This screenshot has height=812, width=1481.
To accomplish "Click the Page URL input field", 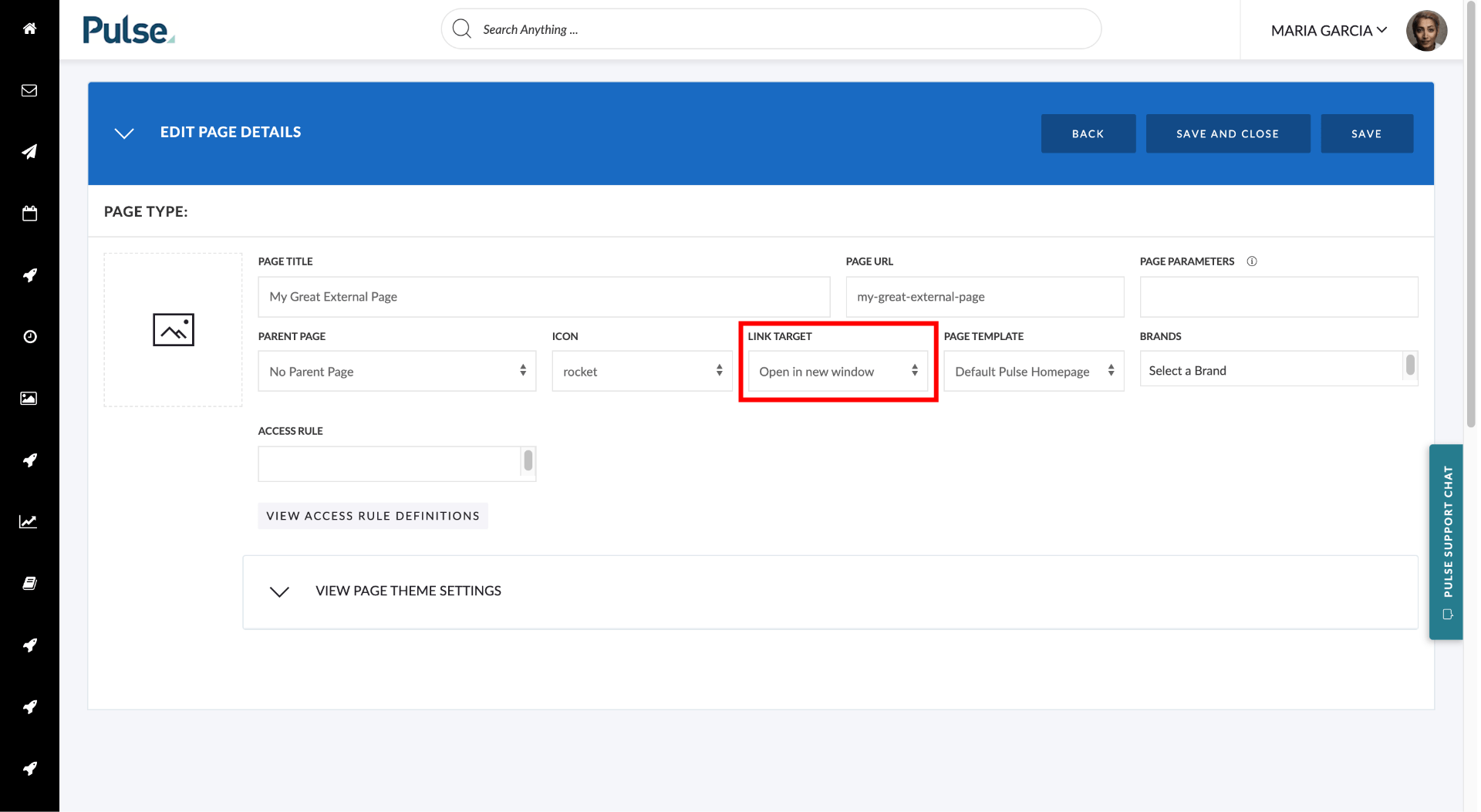I will click(x=985, y=297).
